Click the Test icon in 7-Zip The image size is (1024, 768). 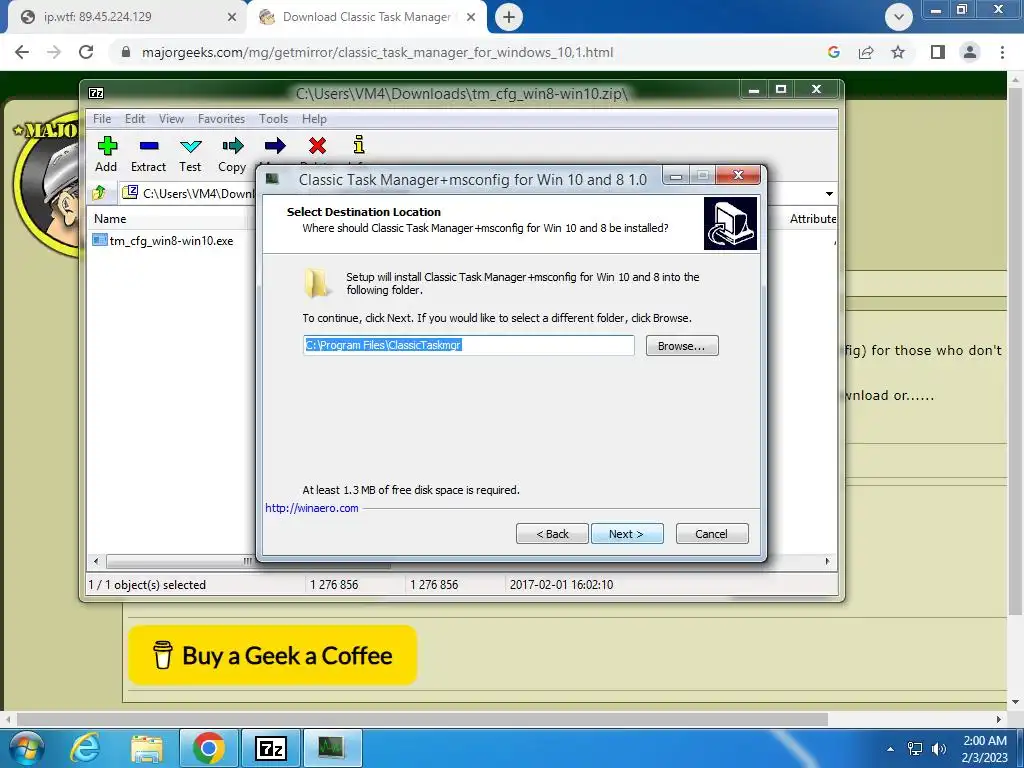191,146
